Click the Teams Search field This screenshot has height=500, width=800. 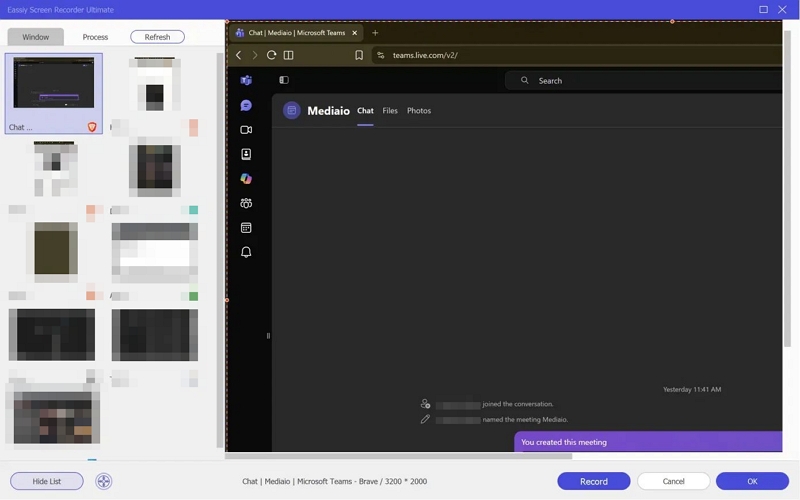[643, 81]
